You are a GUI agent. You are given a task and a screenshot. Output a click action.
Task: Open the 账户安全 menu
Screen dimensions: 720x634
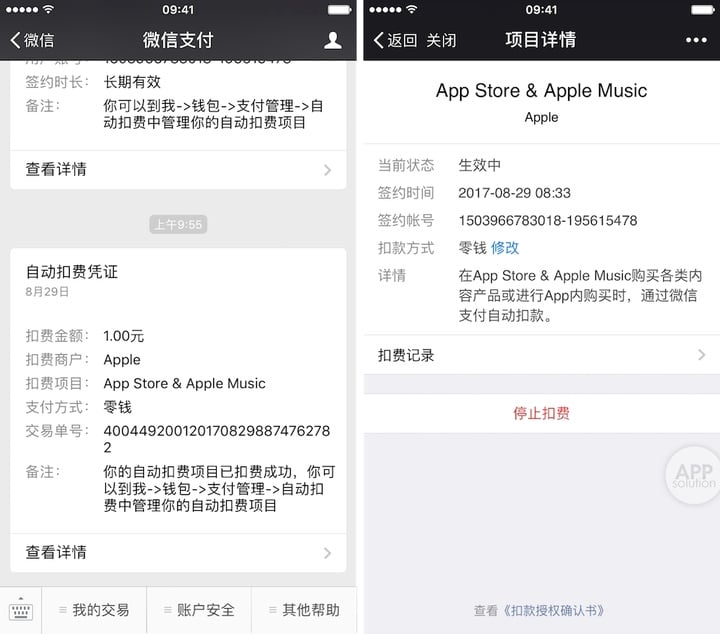199,610
